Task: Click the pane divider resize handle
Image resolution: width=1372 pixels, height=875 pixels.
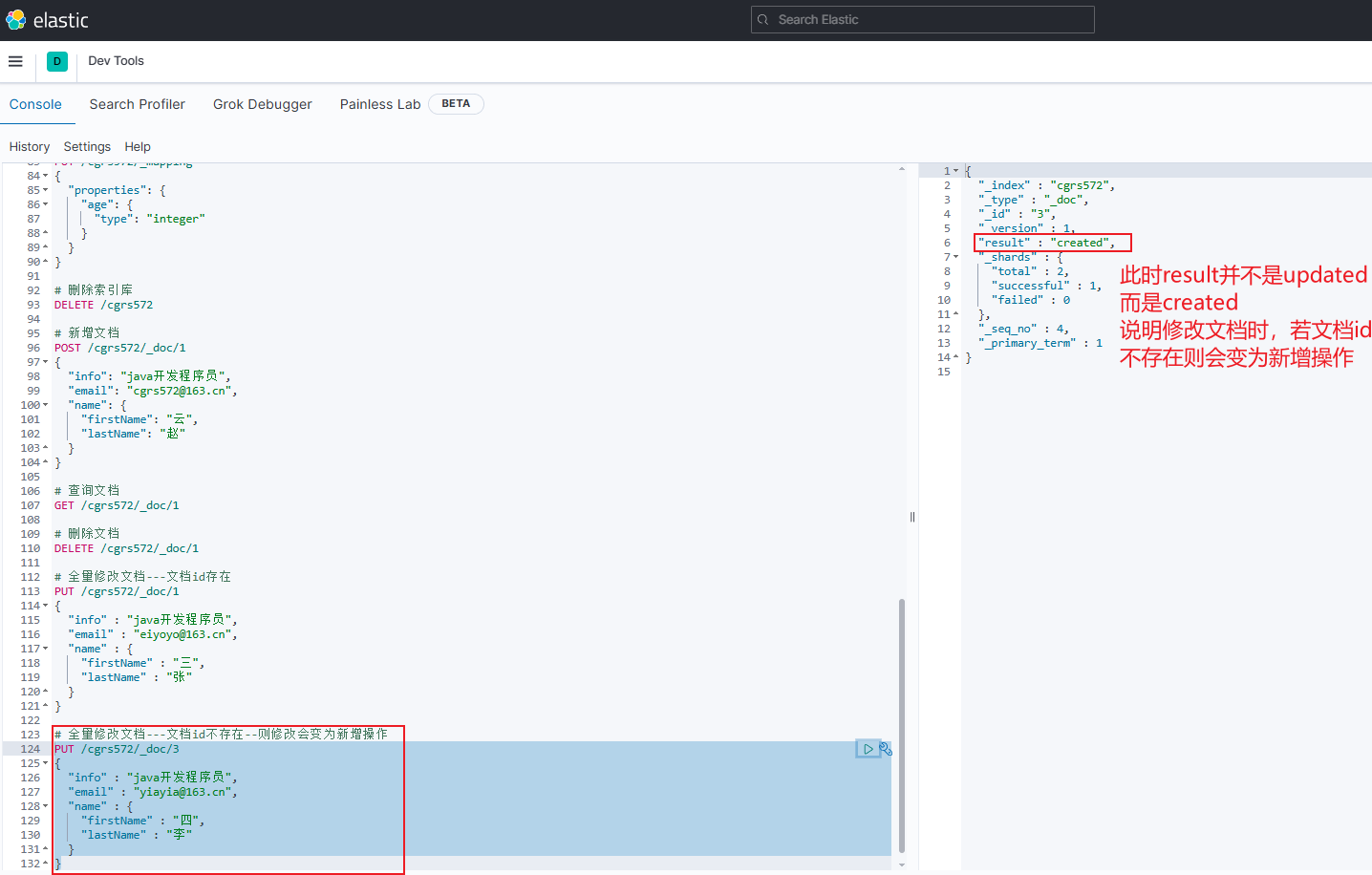Action: coord(912,517)
